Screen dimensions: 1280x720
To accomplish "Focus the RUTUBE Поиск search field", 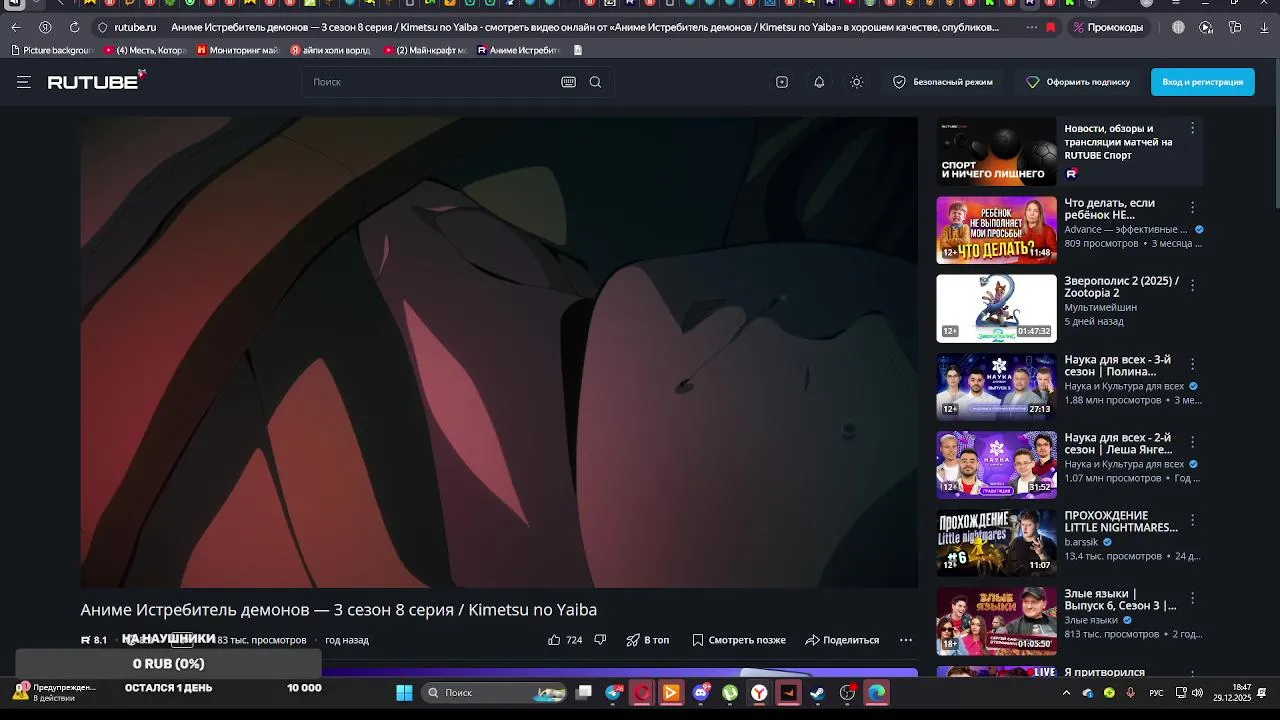I will pos(430,82).
